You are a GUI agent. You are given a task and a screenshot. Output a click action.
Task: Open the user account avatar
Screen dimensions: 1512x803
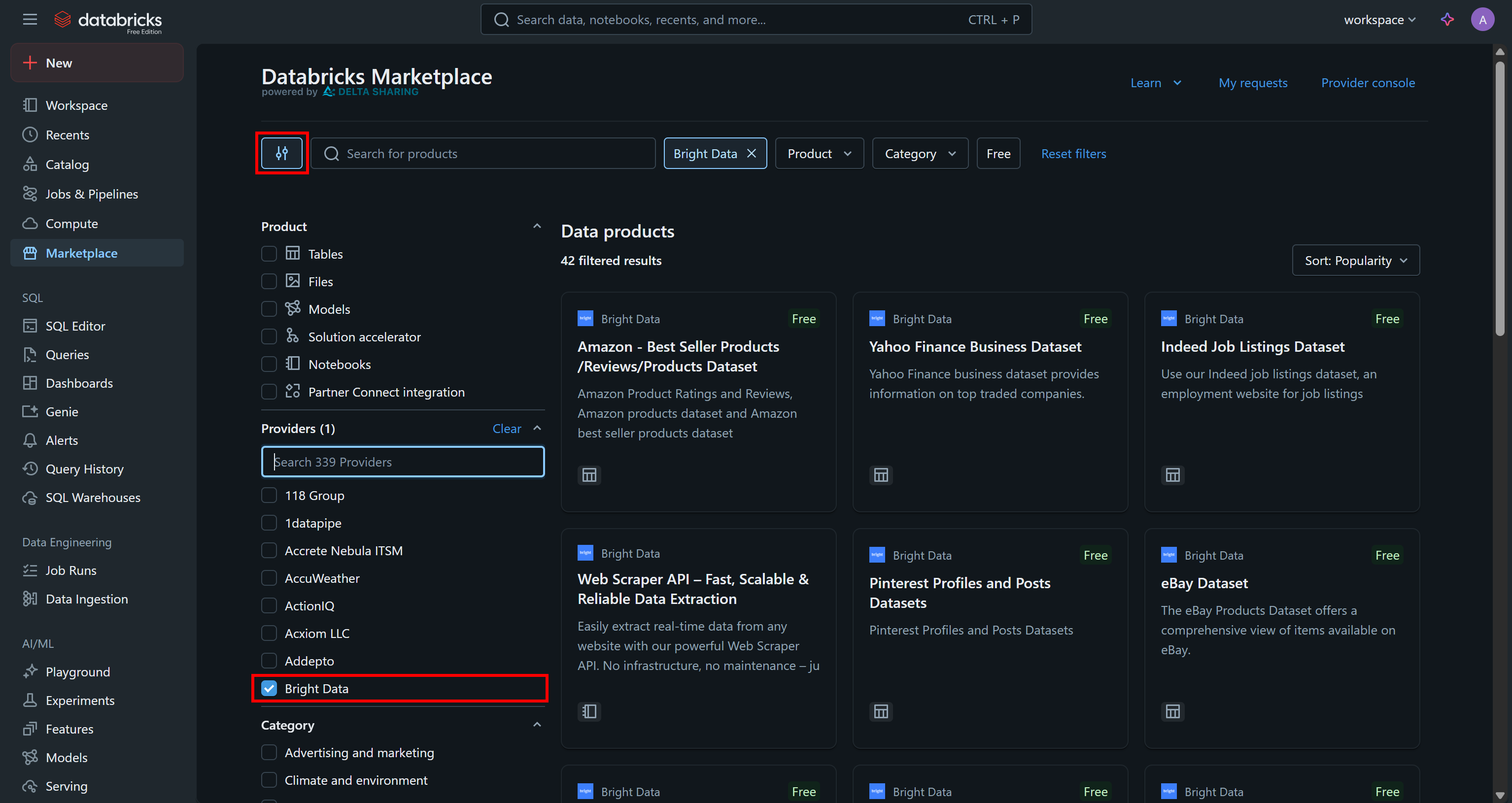point(1482,19)
